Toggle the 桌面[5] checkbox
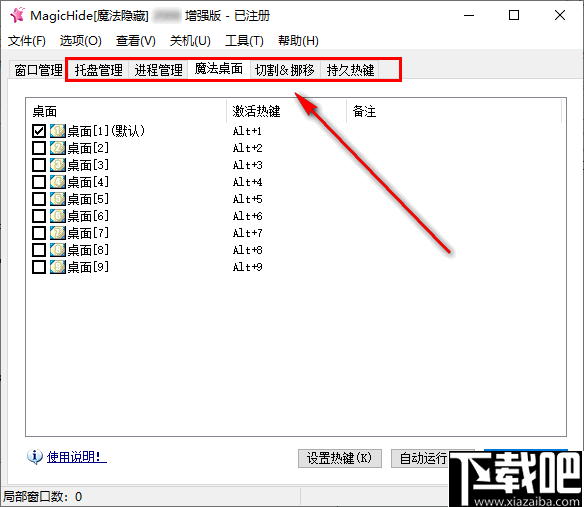Image resolution: width=584 pixels, height=507 pixels. 39,199
